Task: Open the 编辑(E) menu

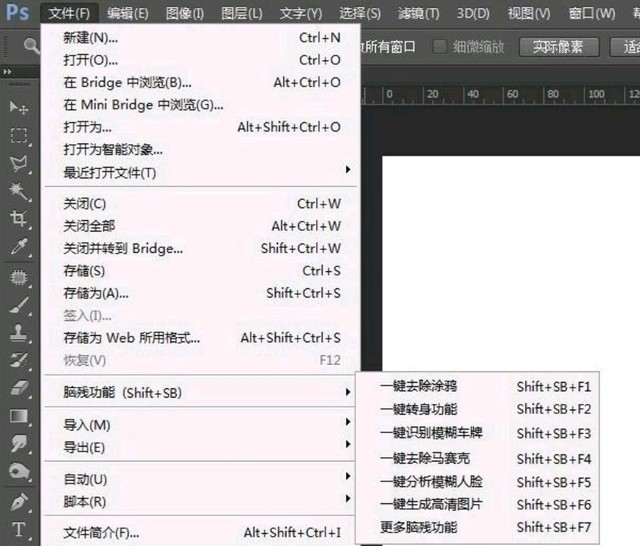Action: click(128, 14)
